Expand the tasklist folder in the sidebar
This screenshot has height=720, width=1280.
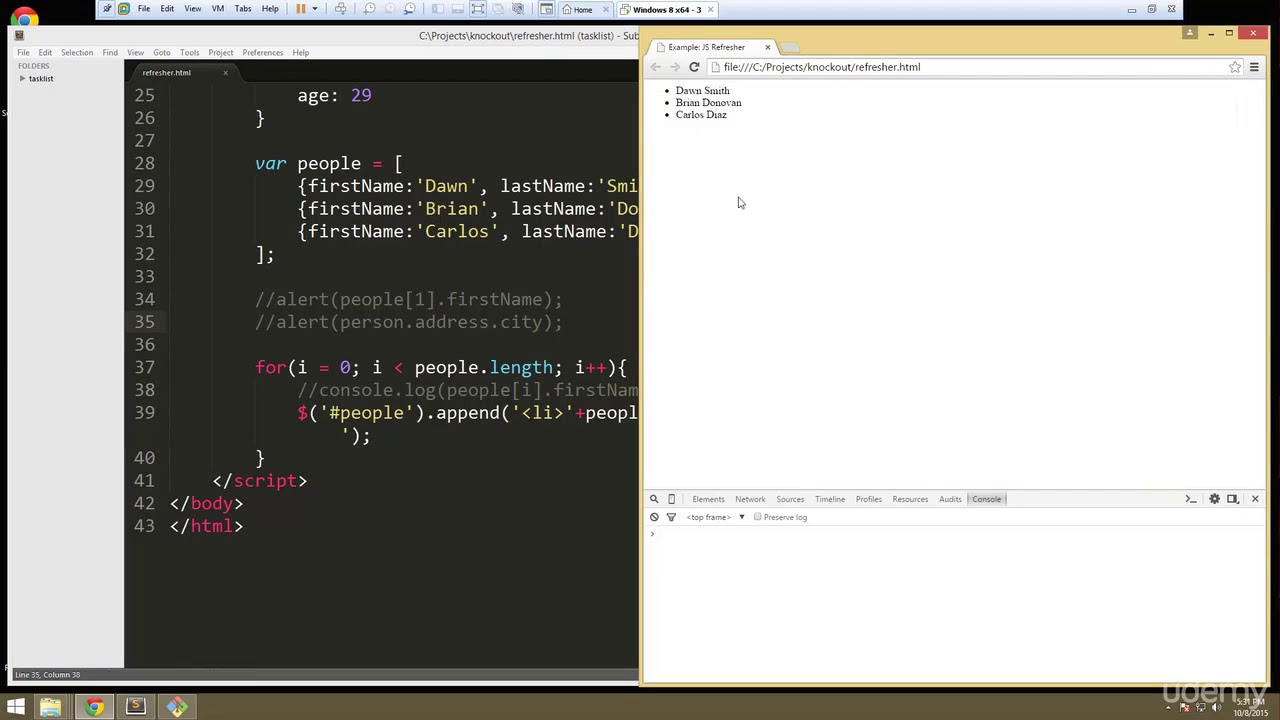coord(23,78)
